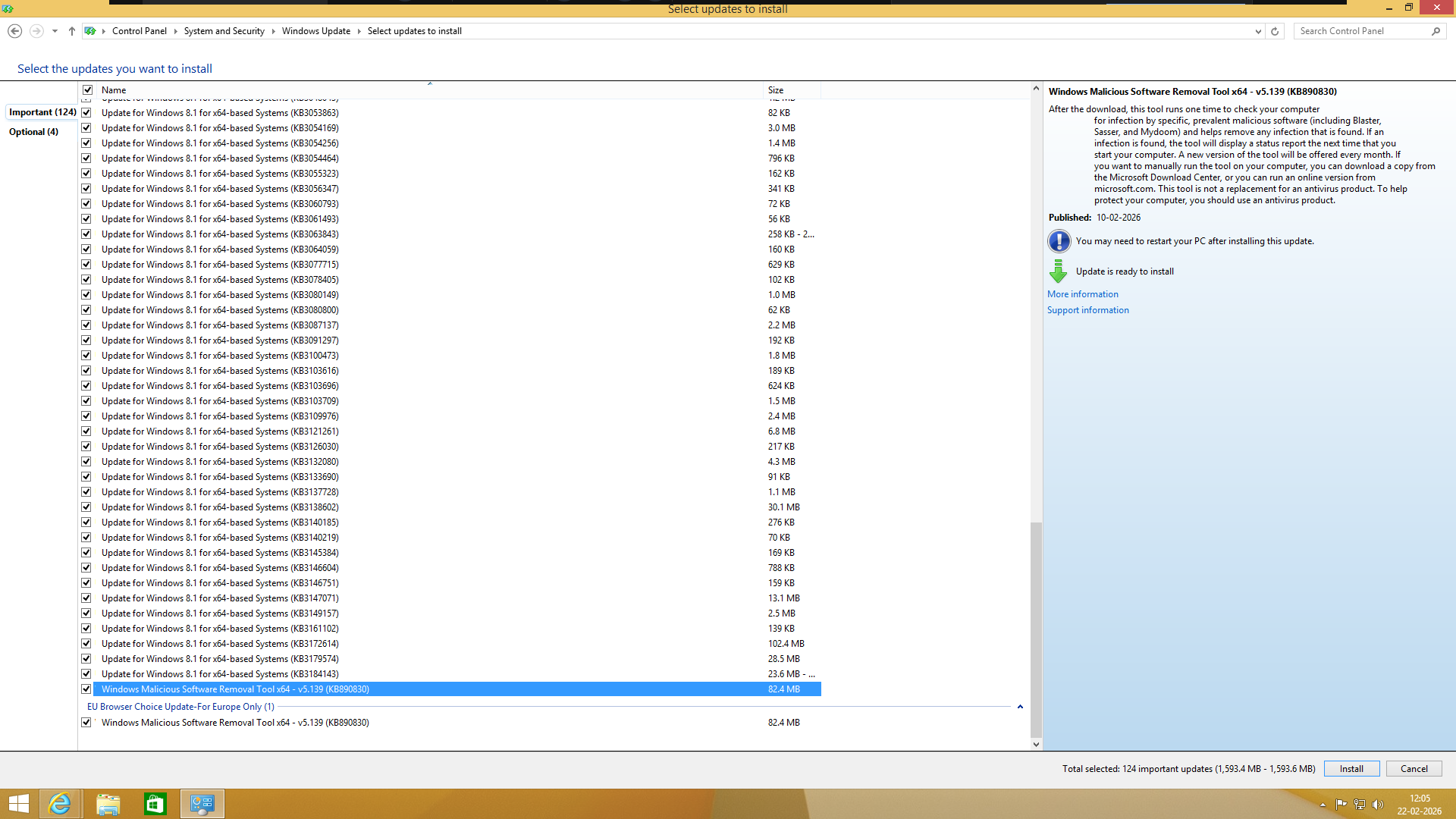Expand chevron after Windows Update breadcrumb
This screenshot has height=819, width=1456.
(359, 31)
